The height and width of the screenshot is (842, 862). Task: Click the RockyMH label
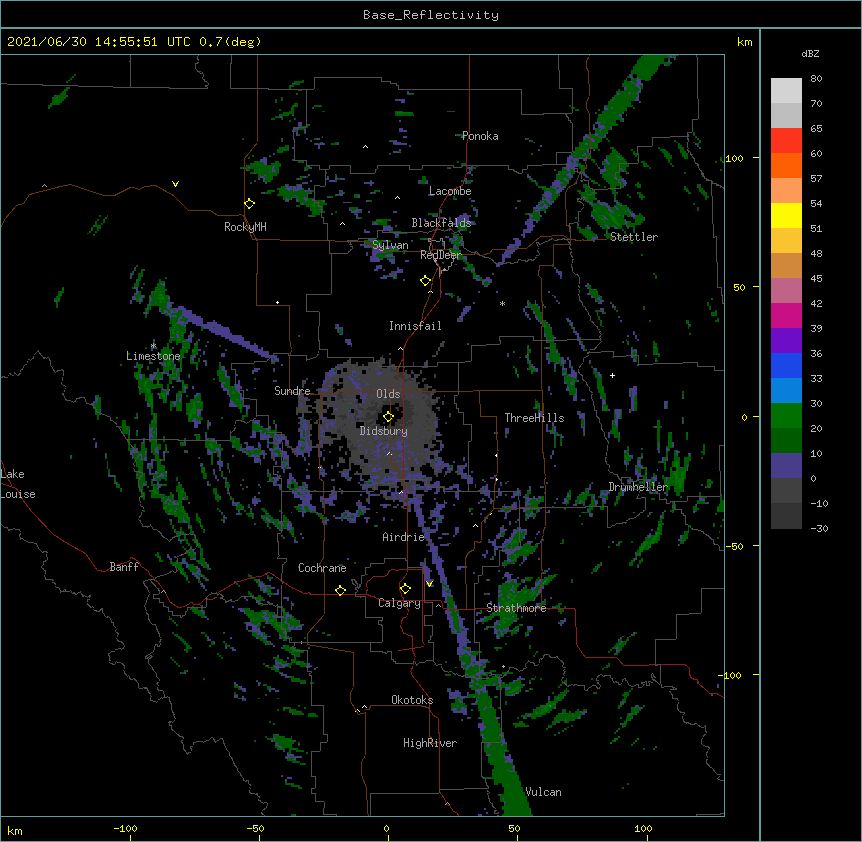coord(245,227)
